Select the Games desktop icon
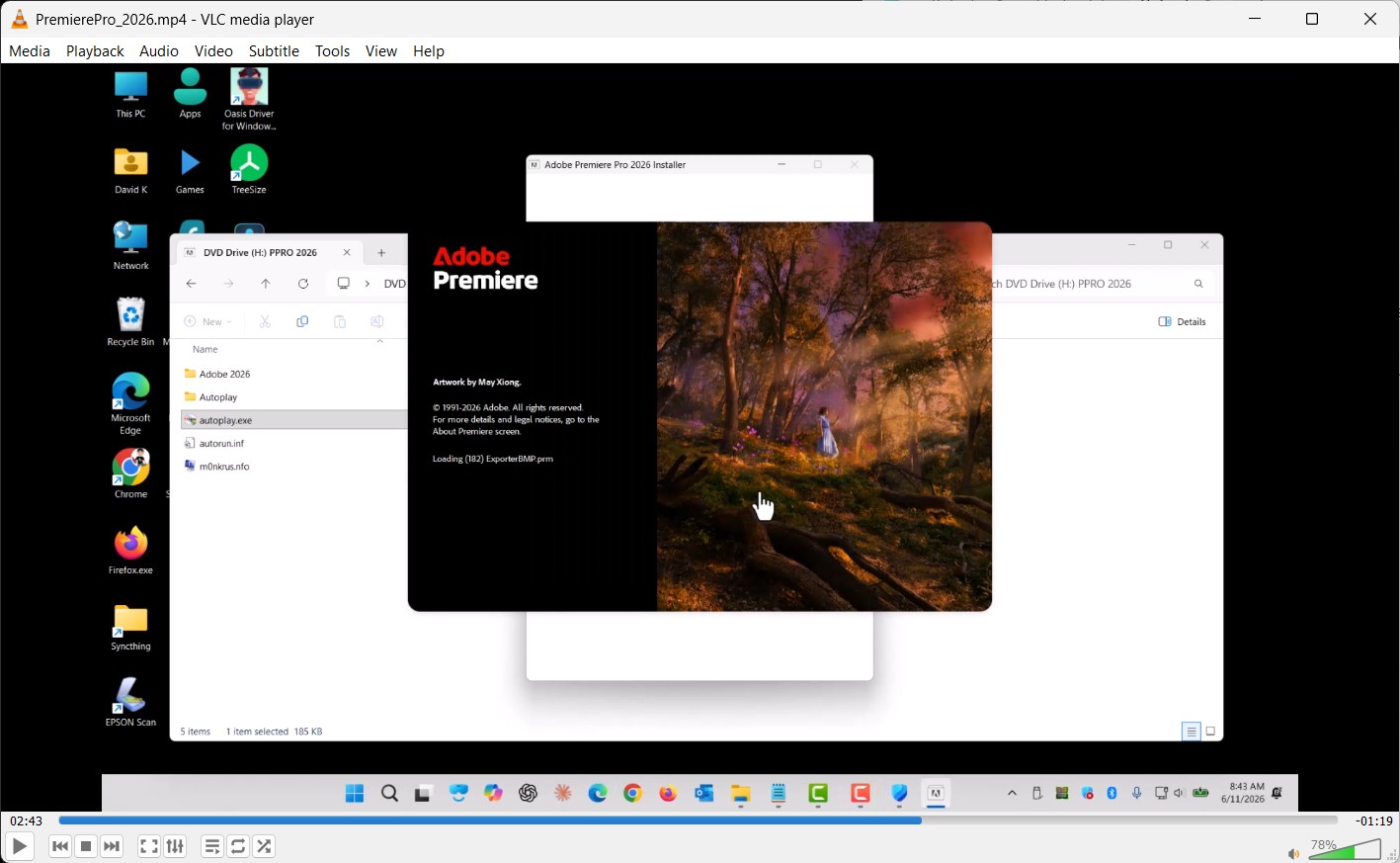 [x=190, y=171]
